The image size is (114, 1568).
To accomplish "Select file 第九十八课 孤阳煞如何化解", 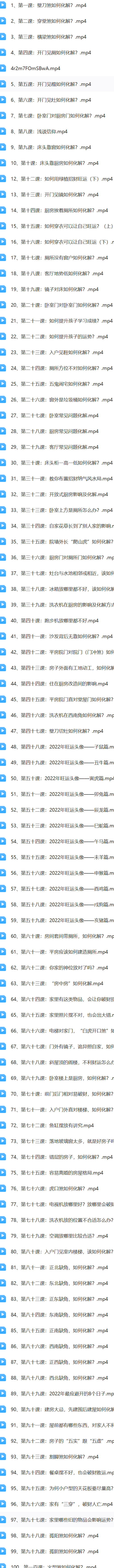I will pyautogui.click(x=57, y=1536).
